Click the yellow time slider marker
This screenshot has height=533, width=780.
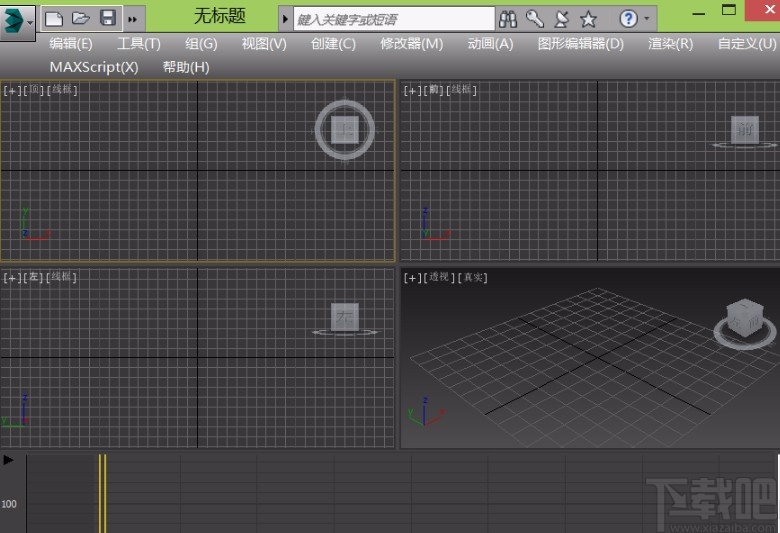pos(102,493)
